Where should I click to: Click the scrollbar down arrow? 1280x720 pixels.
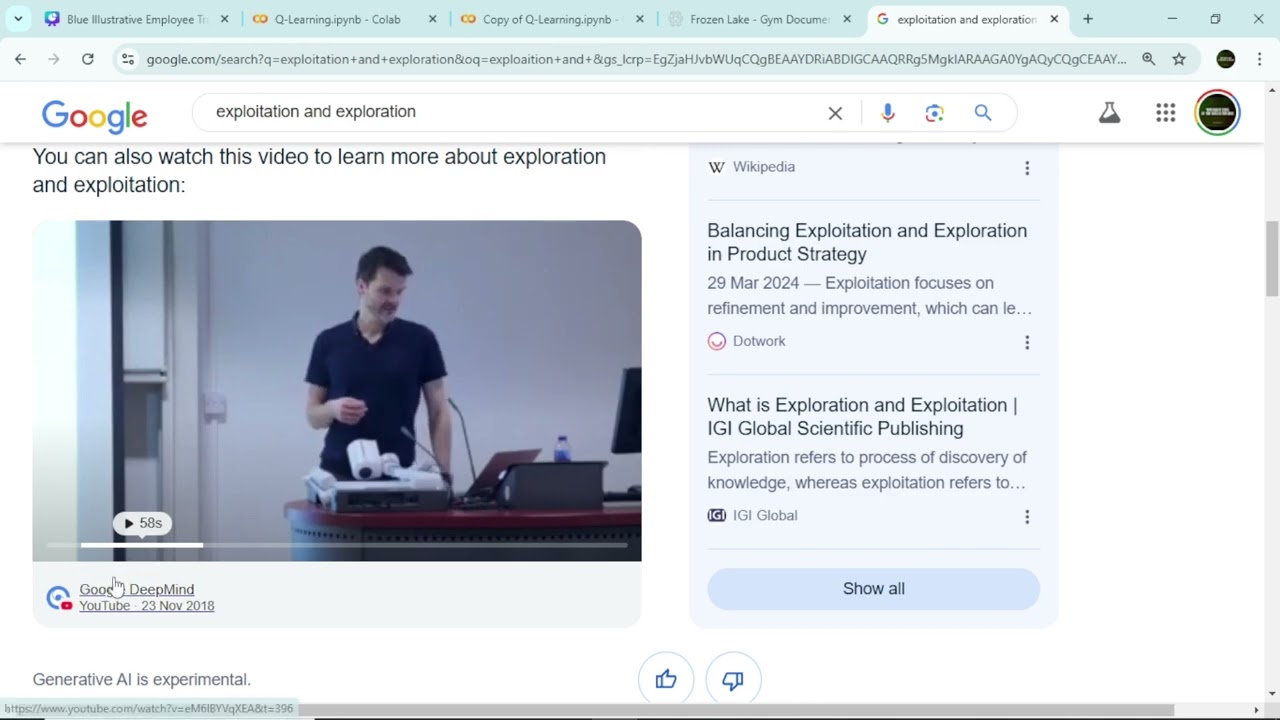click(x=1272, y=694)
